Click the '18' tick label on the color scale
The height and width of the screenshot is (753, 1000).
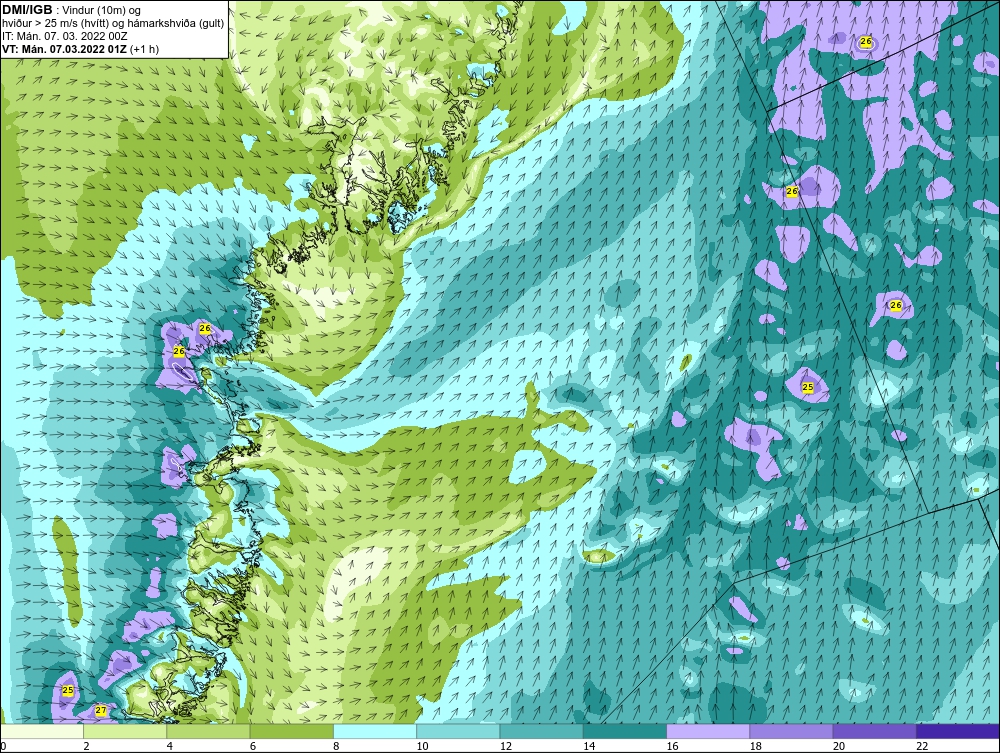tap(756, 747)
